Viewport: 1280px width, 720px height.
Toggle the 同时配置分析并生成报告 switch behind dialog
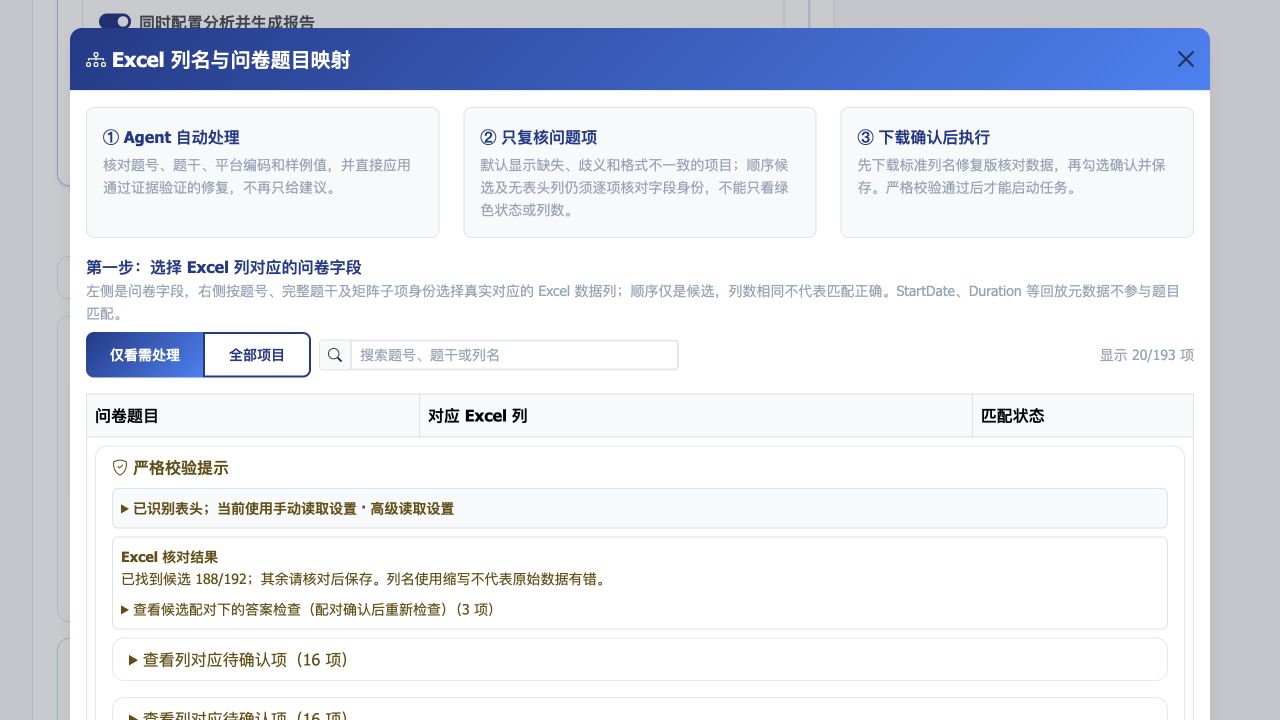115,21
